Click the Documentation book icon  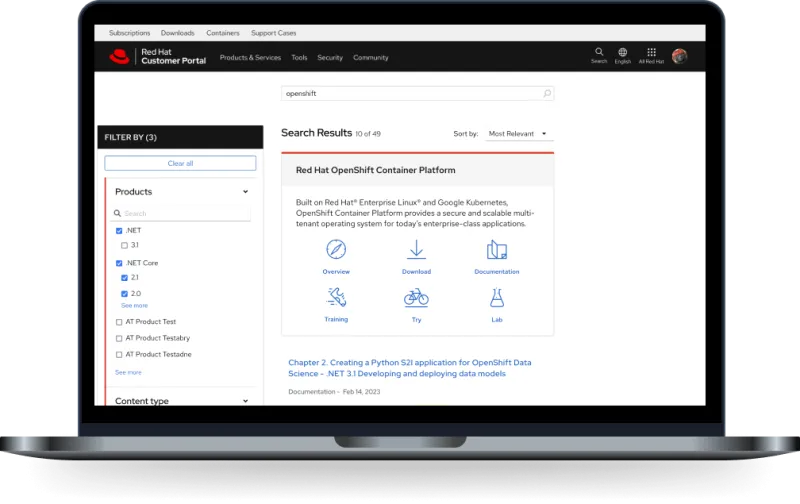coord(496,249)
